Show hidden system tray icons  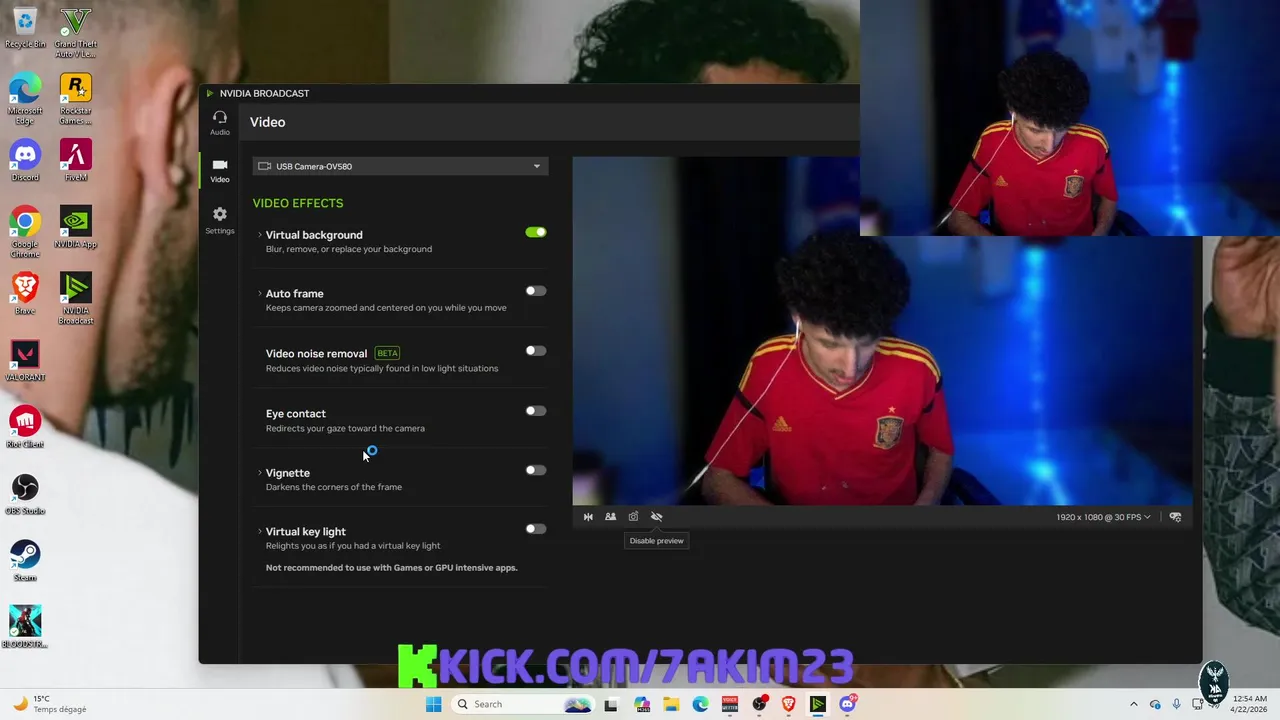pos(1133,704)
